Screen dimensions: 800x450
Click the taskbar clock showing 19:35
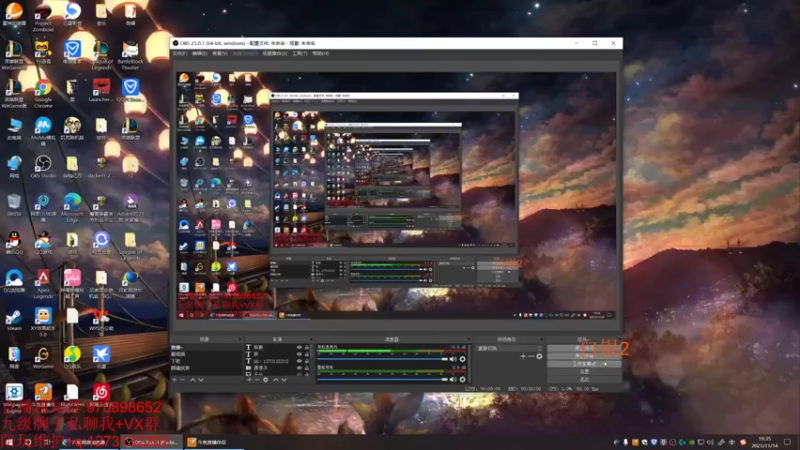pyautogui.click(x=765, y=442)
